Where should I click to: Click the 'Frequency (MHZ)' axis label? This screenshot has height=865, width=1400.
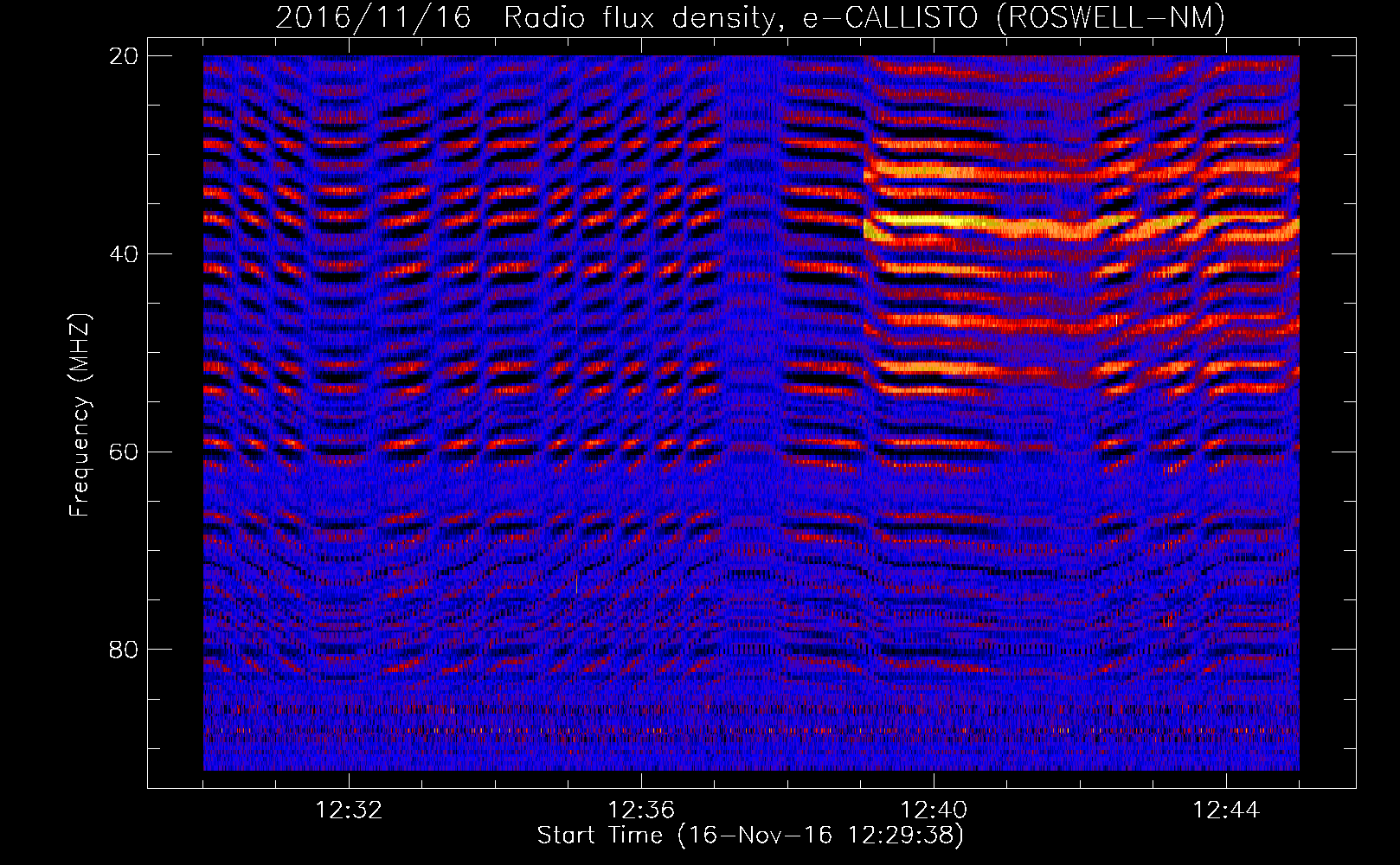[x=79, y=415]
